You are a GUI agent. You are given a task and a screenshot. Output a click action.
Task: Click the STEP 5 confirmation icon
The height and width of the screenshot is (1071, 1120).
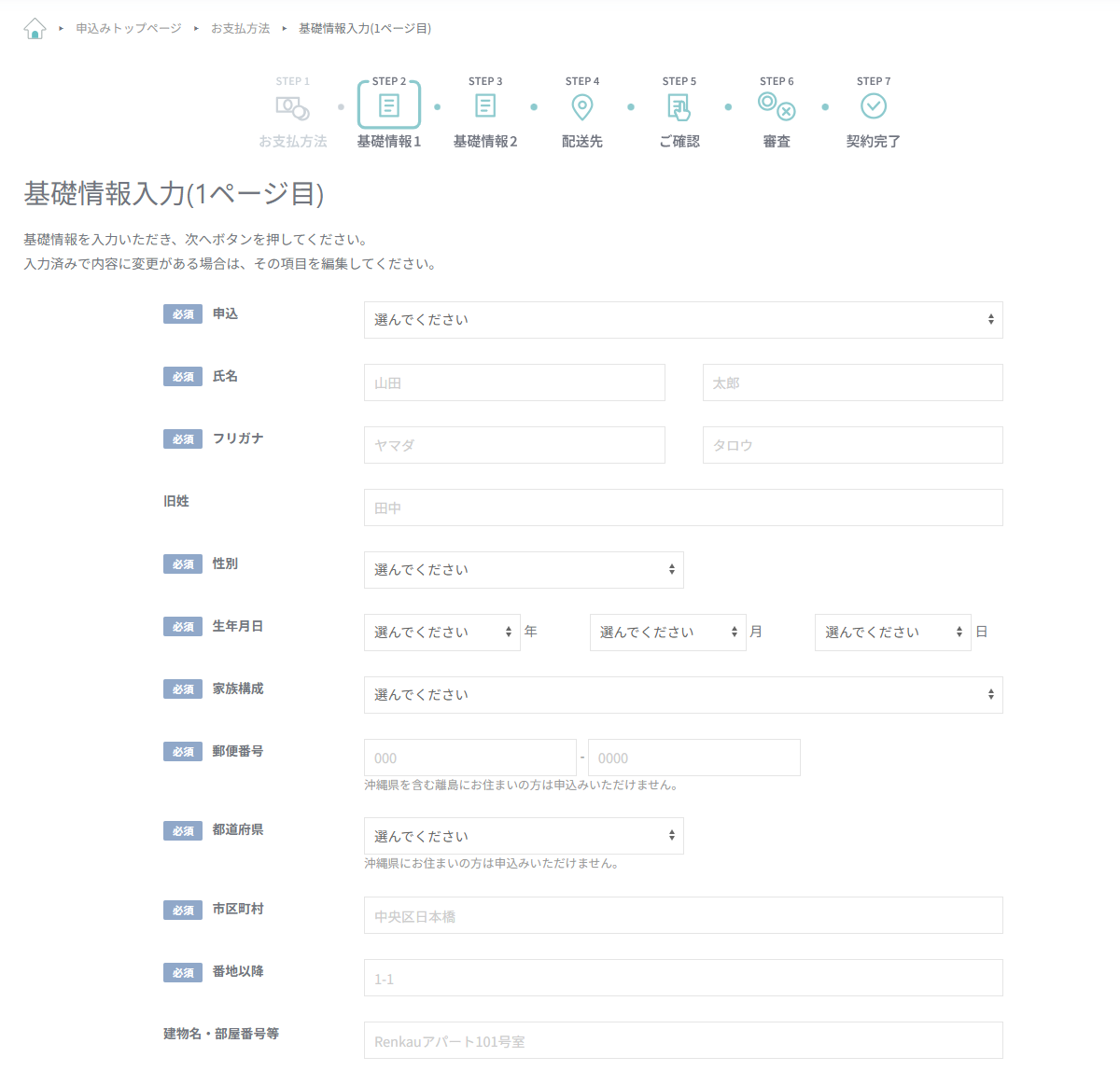point(679,108)
